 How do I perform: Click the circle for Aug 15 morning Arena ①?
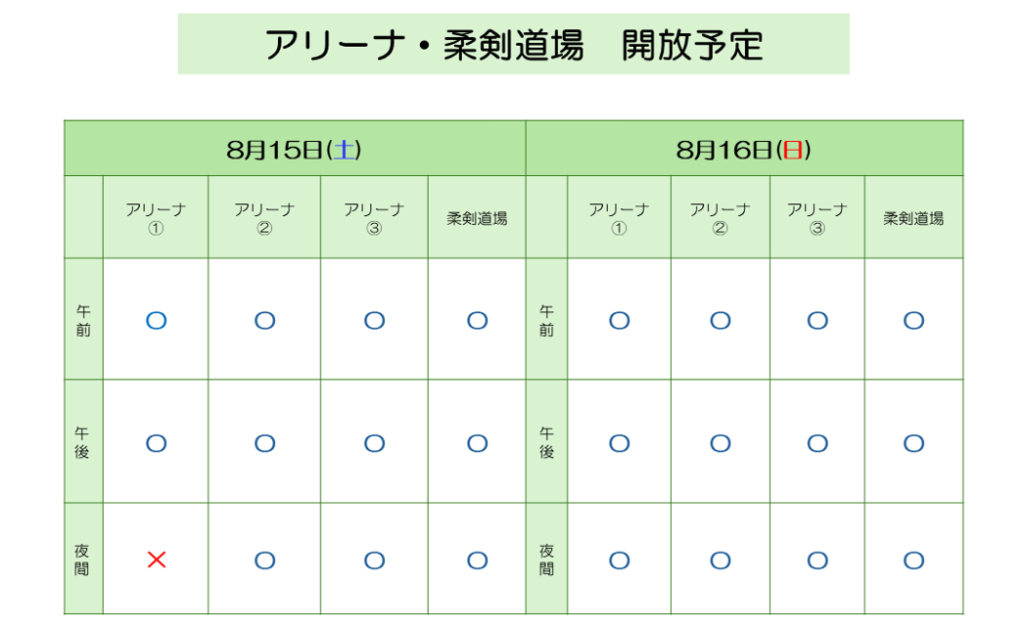point(156,321)
